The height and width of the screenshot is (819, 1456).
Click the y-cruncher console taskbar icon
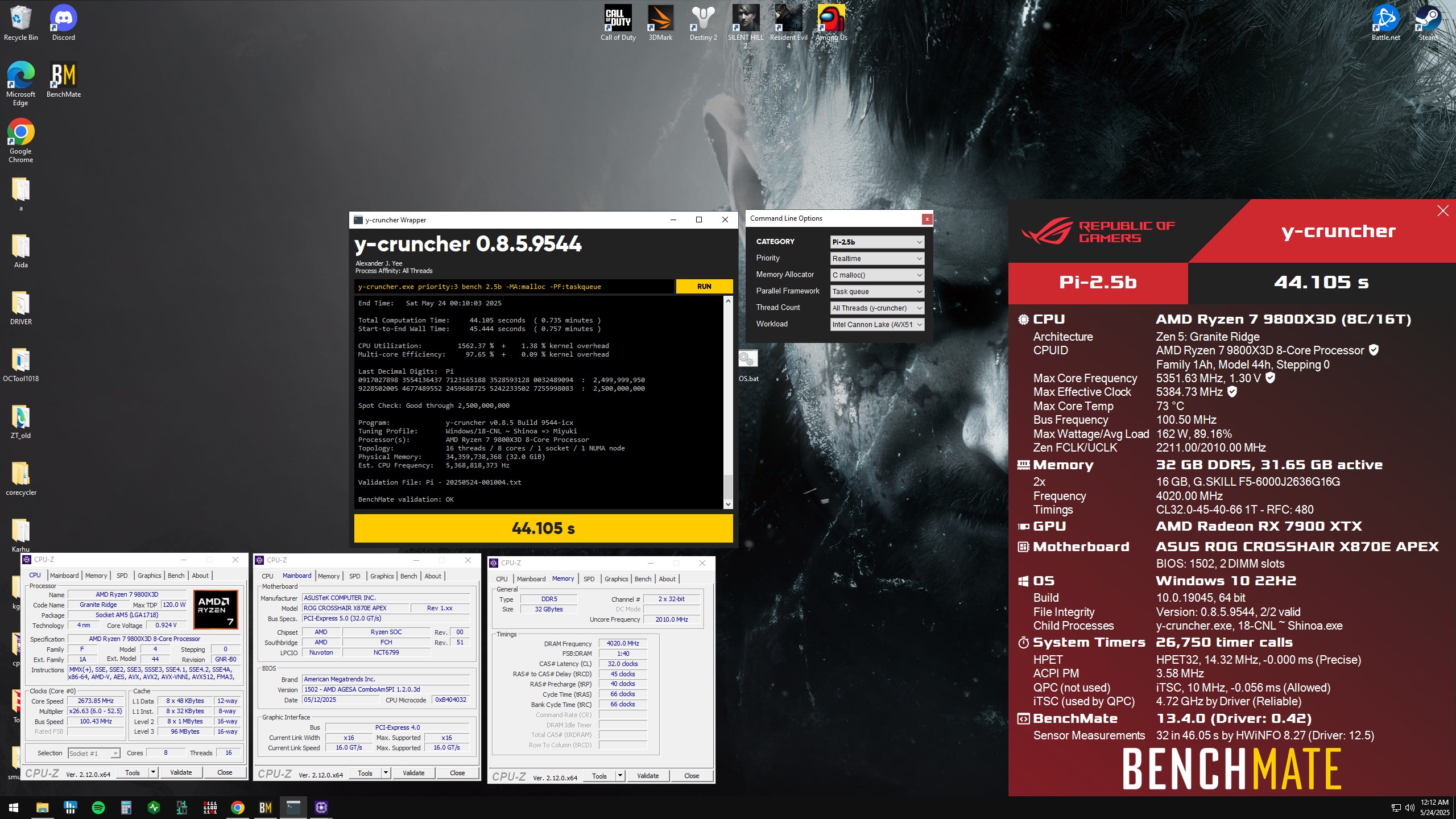click(293, 808)
